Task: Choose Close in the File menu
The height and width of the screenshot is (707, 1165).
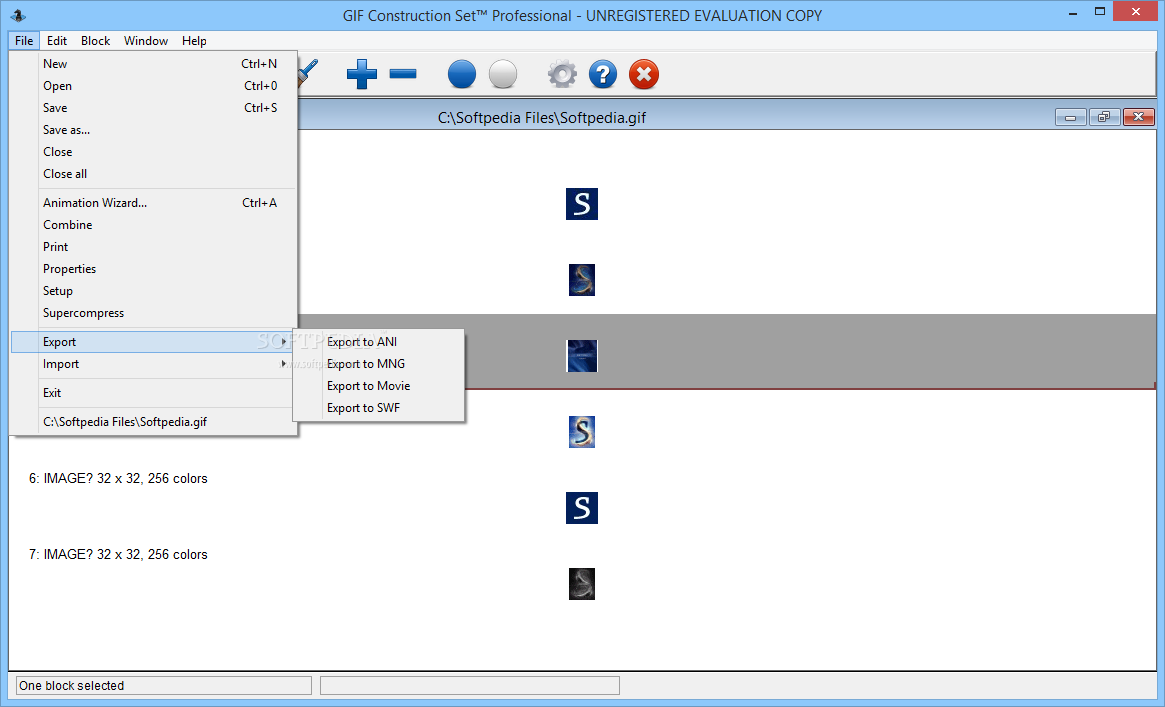Action: (154, 152)
